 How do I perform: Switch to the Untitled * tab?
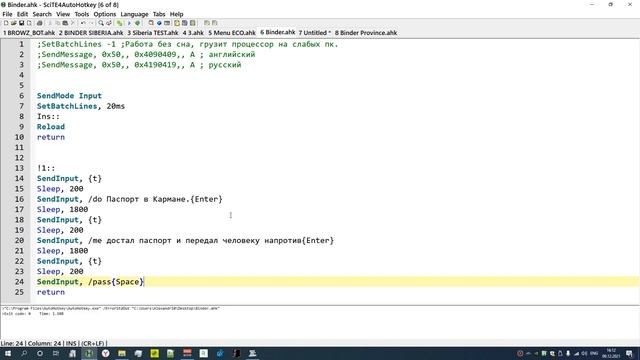pos(314,33)
